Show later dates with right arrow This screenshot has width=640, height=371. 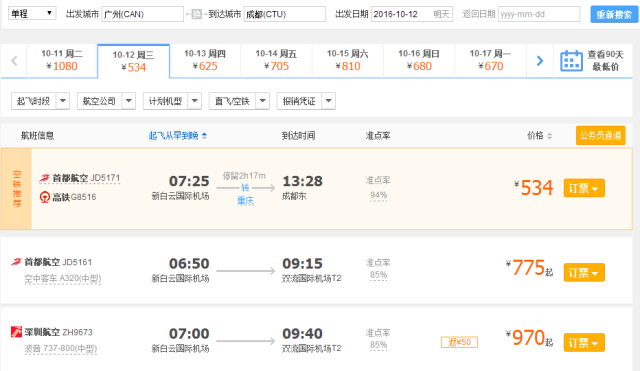tap(540, 61)
